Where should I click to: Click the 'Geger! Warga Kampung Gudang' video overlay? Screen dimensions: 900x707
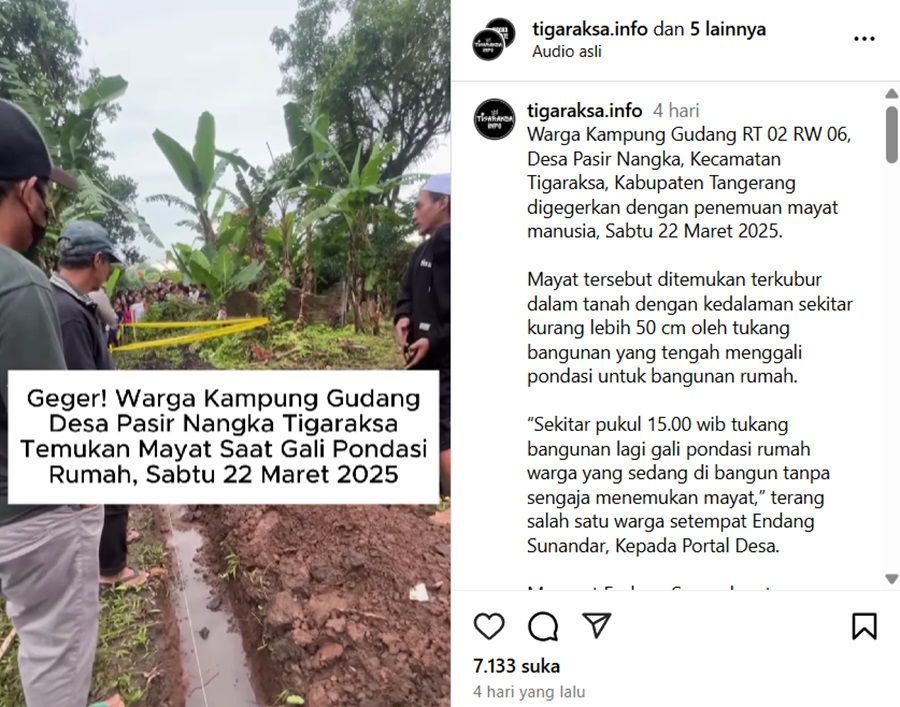tap(224, 437)
